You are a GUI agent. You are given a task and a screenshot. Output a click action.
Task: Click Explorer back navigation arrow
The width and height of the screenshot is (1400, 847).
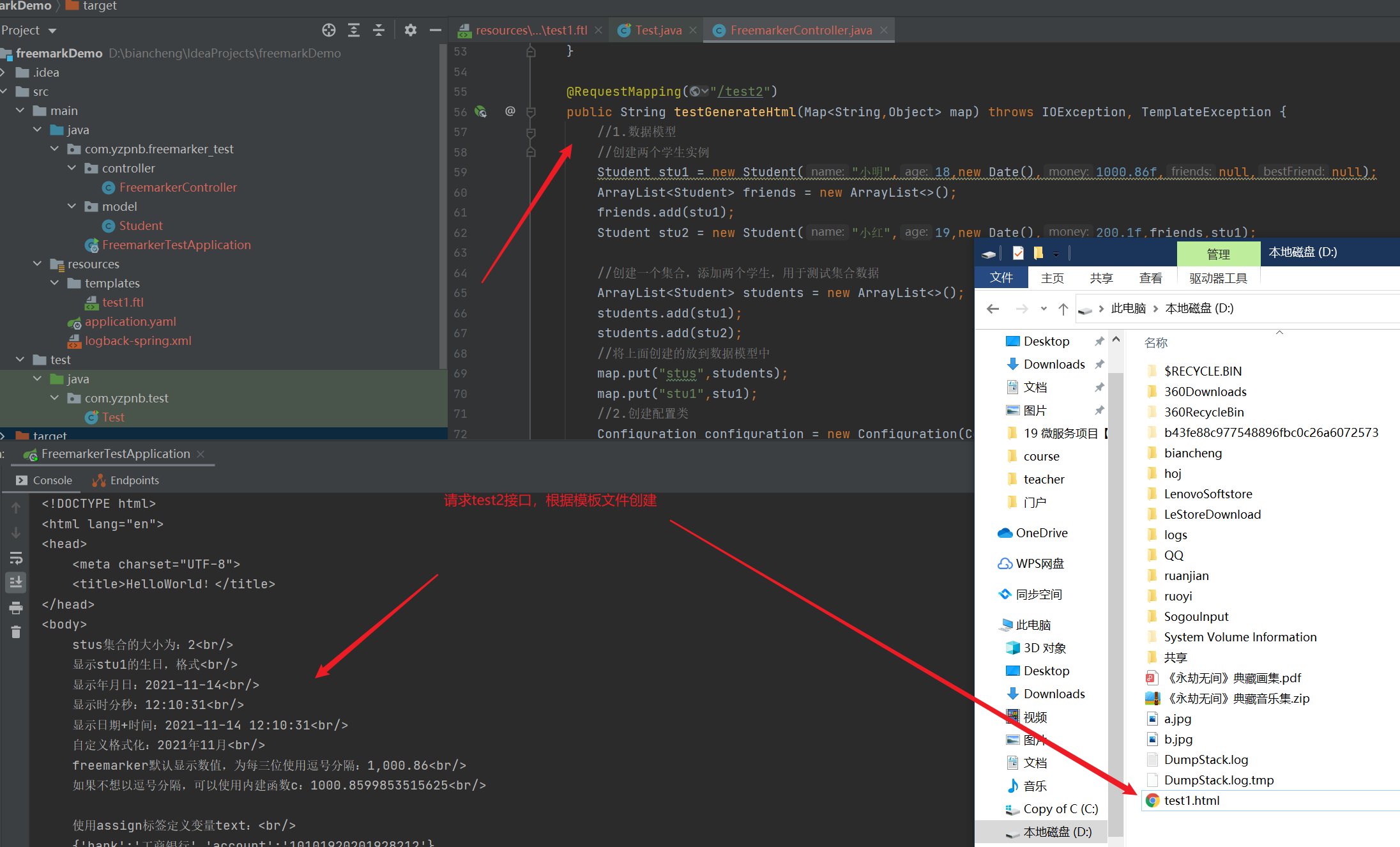[x=993, y=309]
